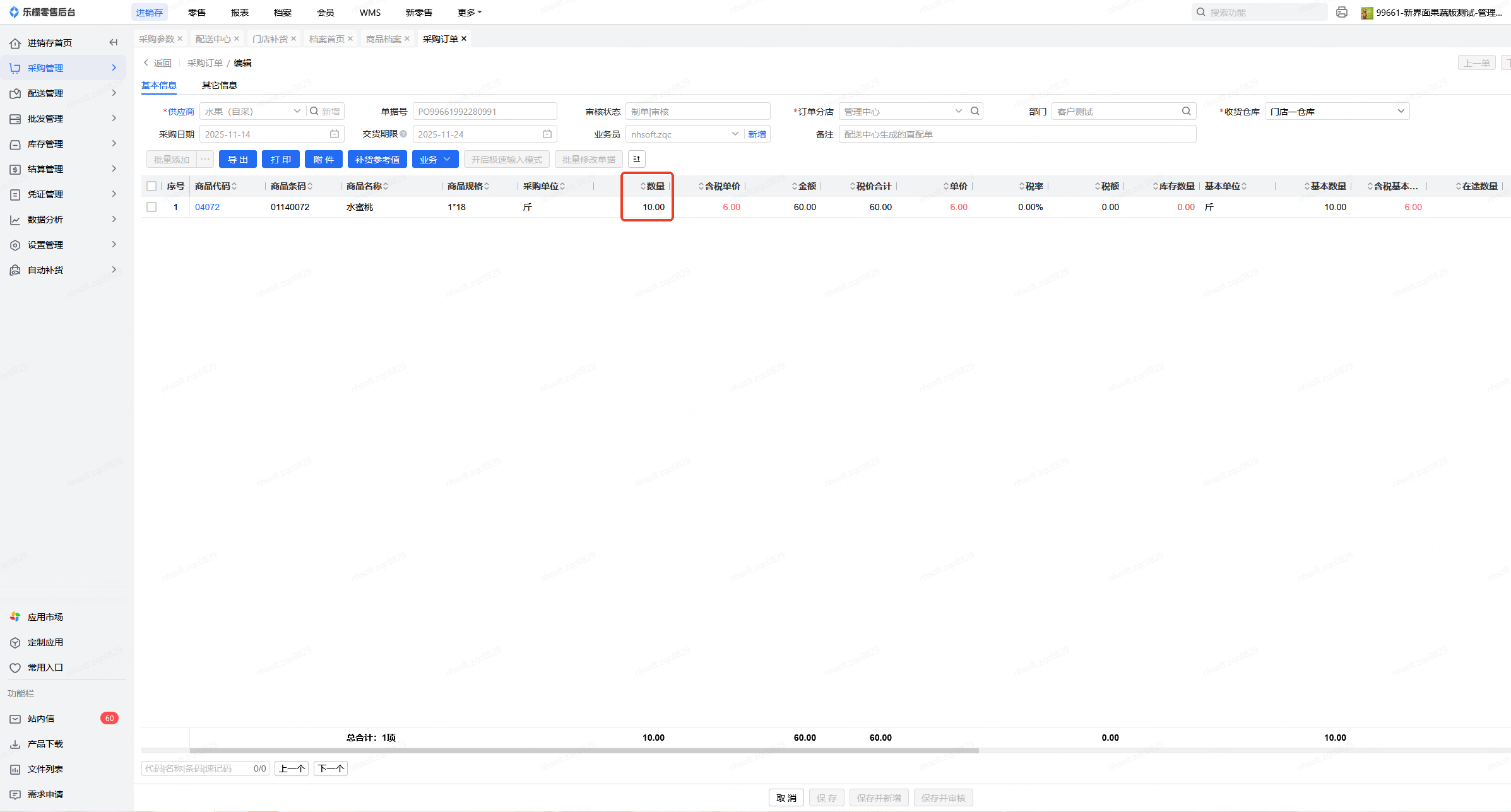Open product code 04072 link
The height and width of the screenshot is (812, 1511).
tap(207, 207)
